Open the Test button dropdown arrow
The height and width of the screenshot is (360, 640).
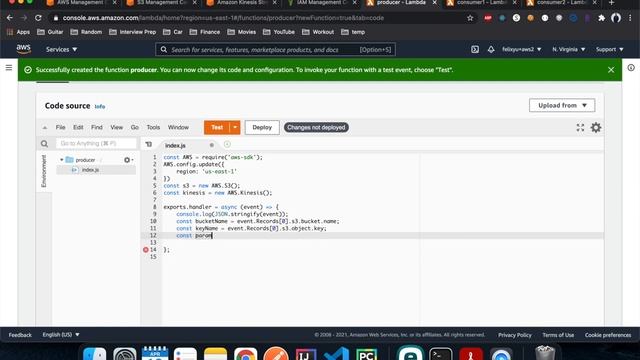pos(235,127)
